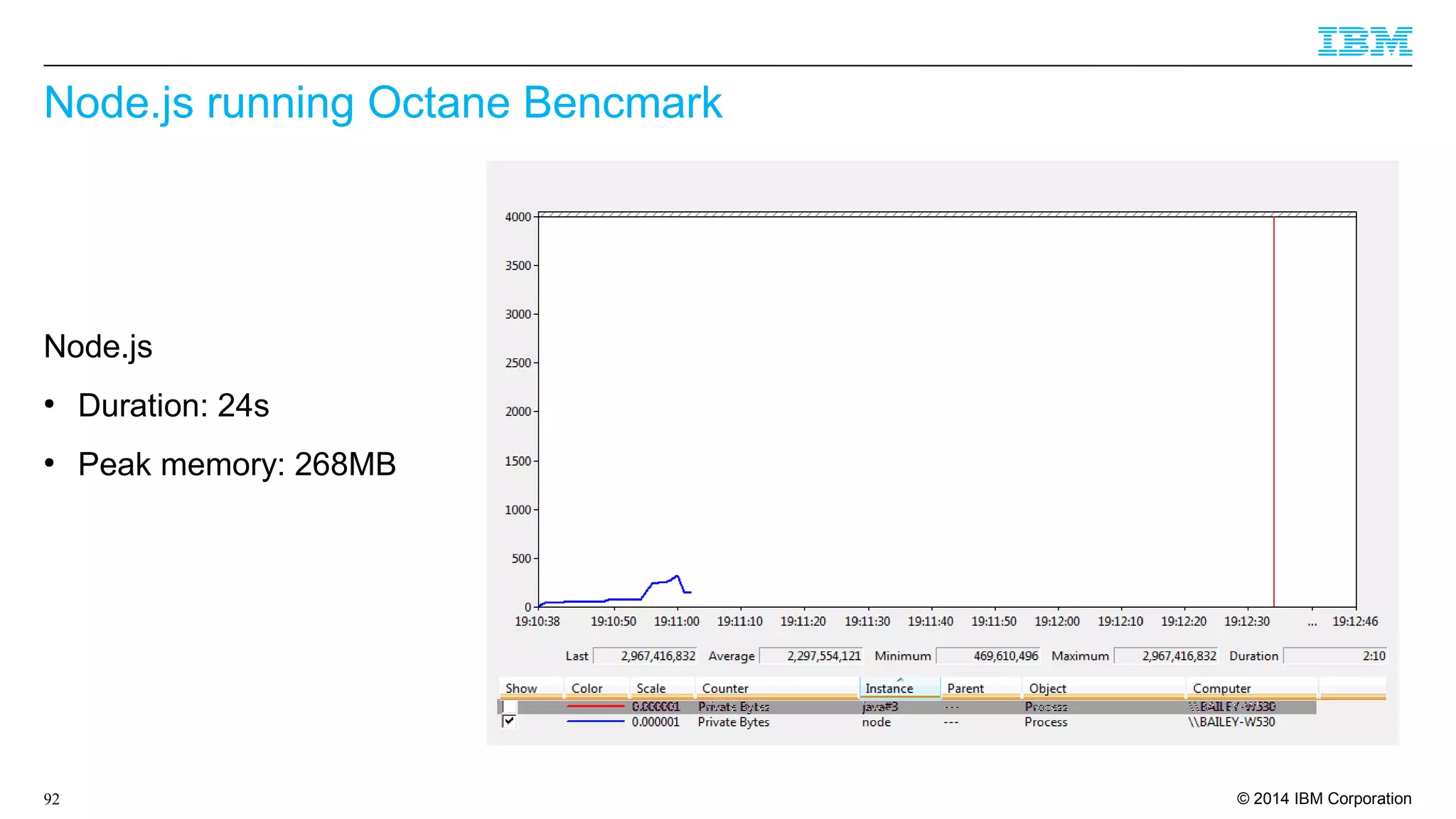Click the red color line of java#3

595,707
